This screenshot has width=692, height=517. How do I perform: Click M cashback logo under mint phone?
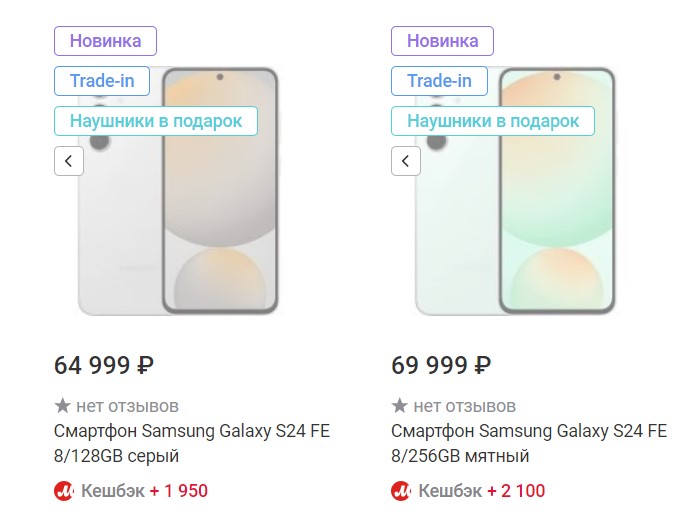401,491
